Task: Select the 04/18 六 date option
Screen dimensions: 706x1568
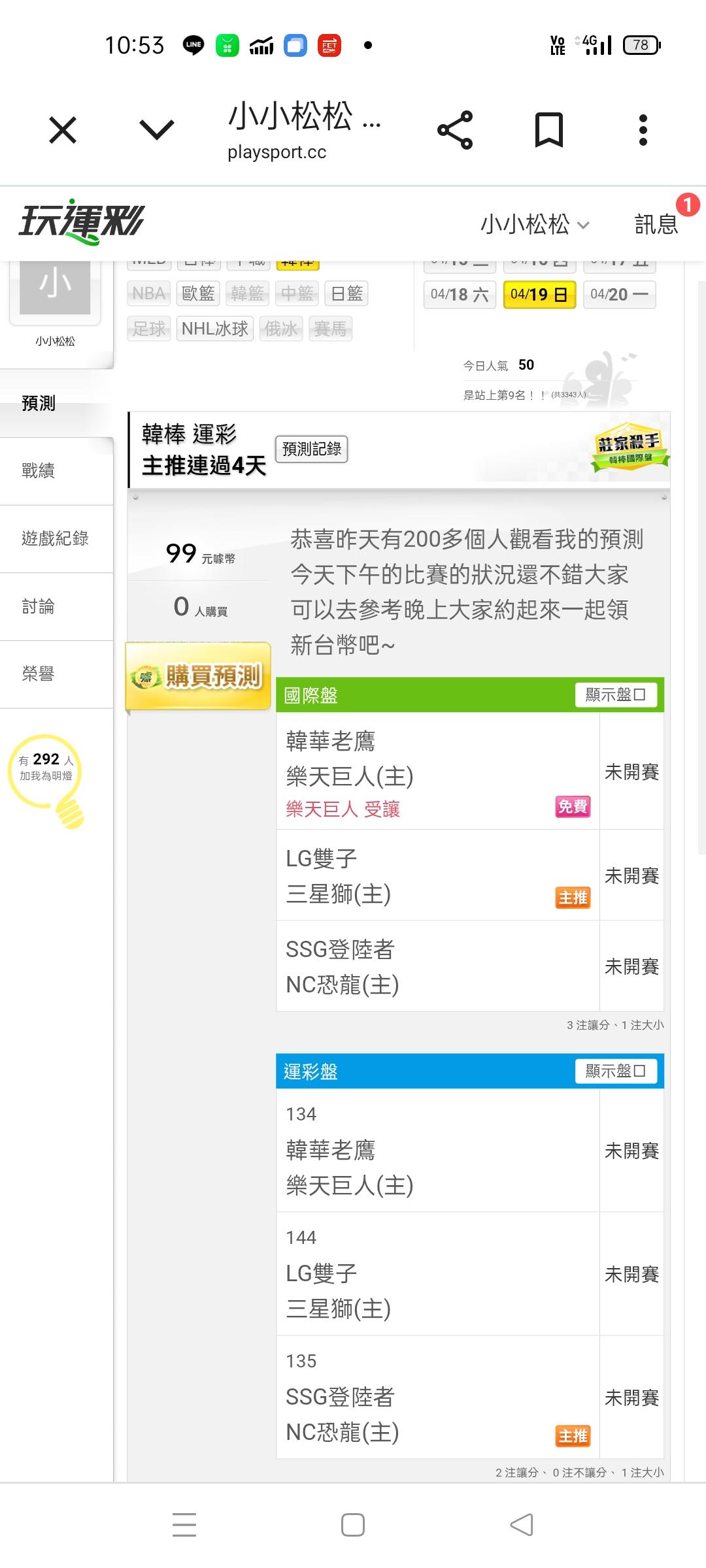Action: 460,295
